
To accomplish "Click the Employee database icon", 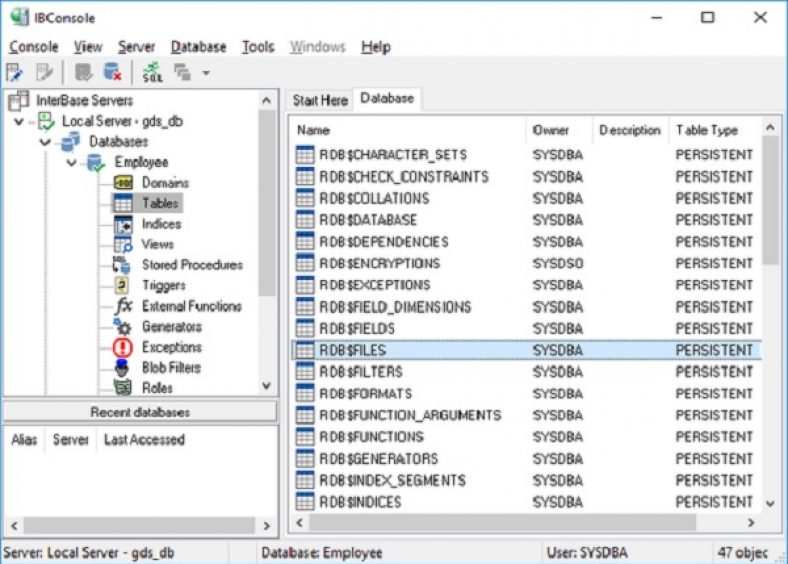I will click(x=95, y=162).
